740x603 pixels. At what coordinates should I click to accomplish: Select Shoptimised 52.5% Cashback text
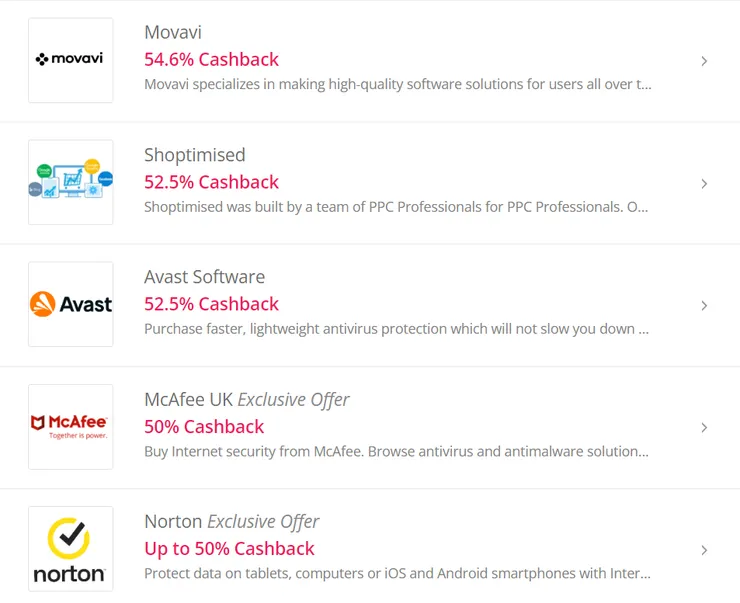211,182
